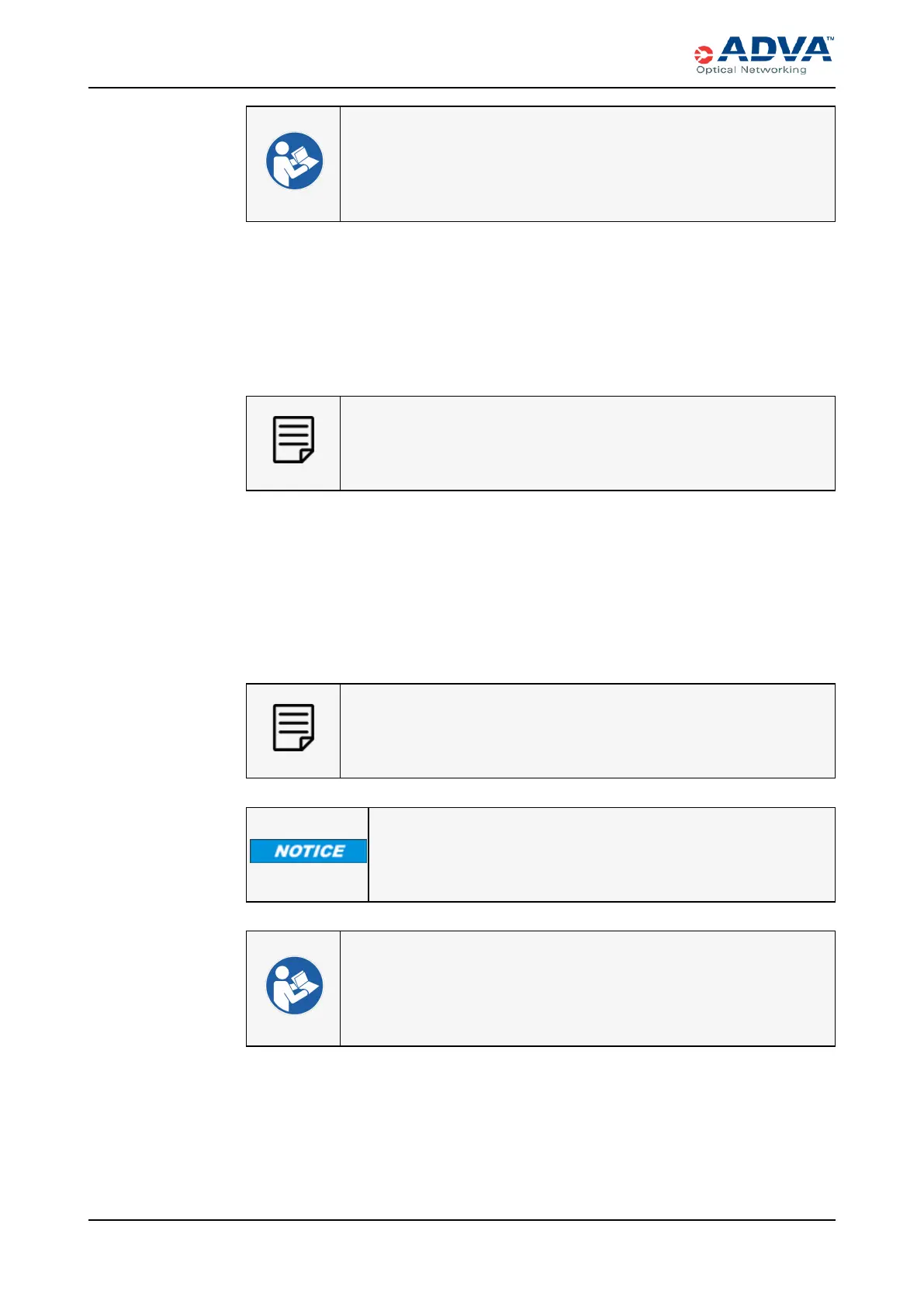
Task: Click the lower note page icon
Action: point(293,728)
